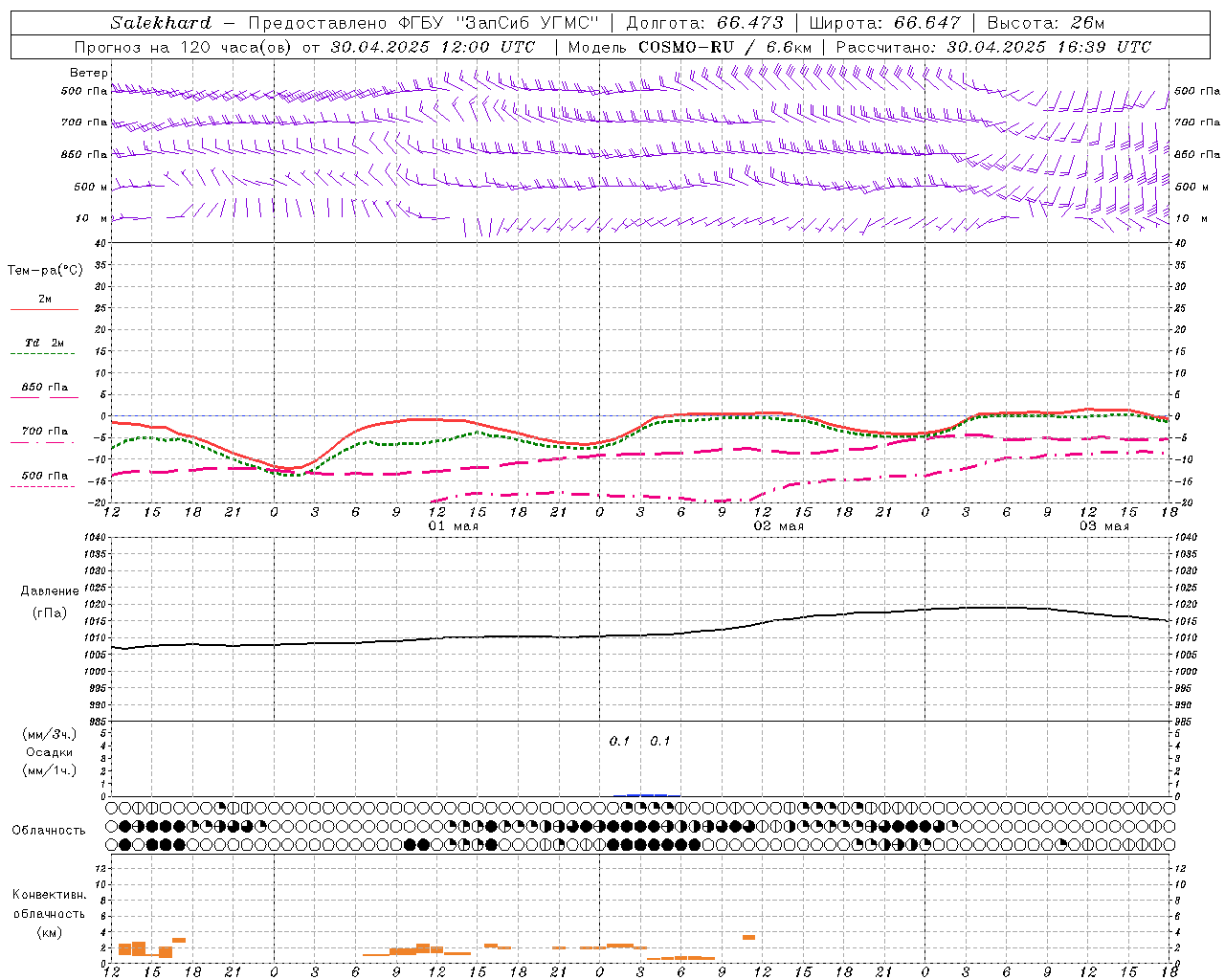This screenshot has height=980, width=1225.
Task: Select the (мм/3ч.) precipitation unit label
Action: pyautogui.click(x=49, y=734)
